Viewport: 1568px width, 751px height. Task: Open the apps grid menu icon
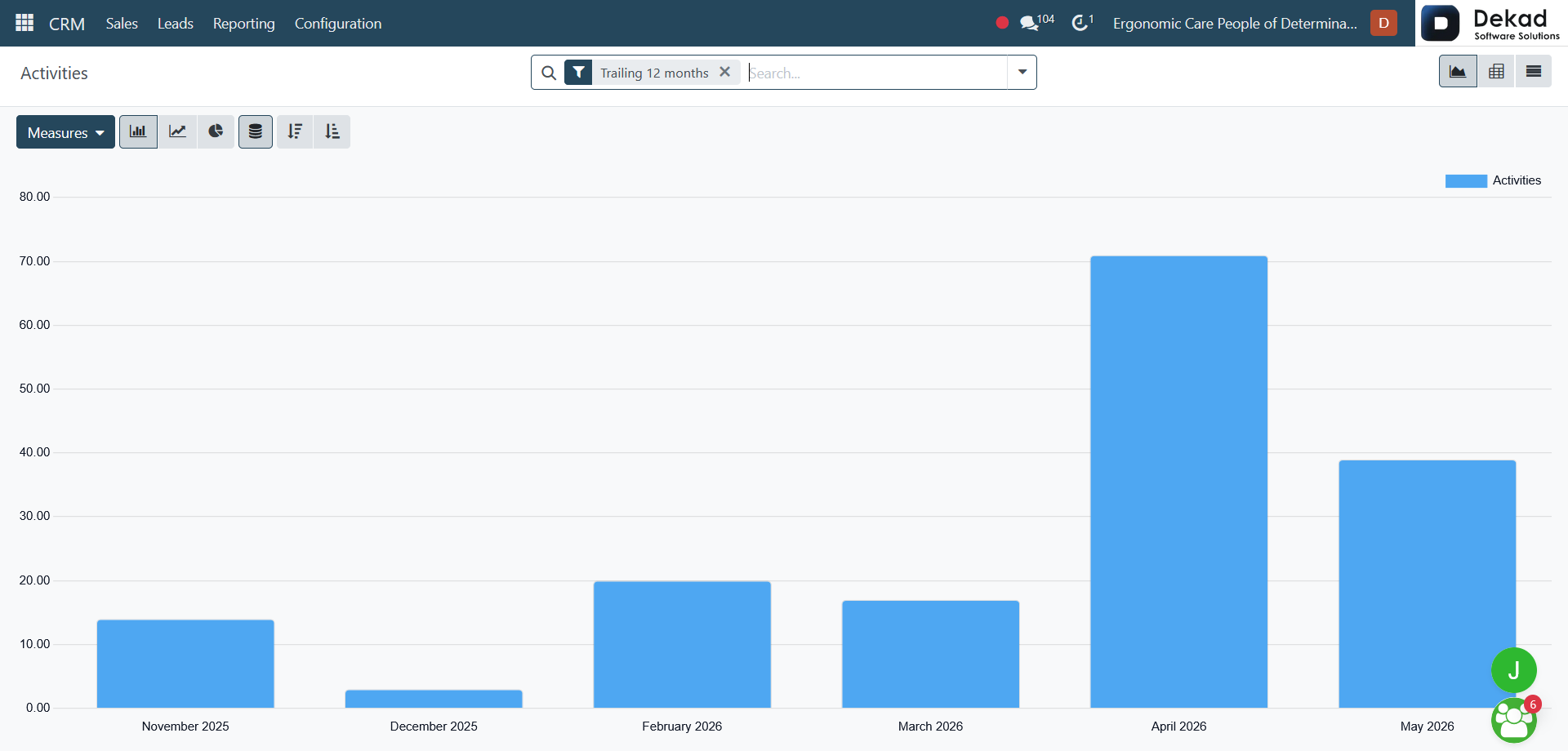(x=24, y=23)
